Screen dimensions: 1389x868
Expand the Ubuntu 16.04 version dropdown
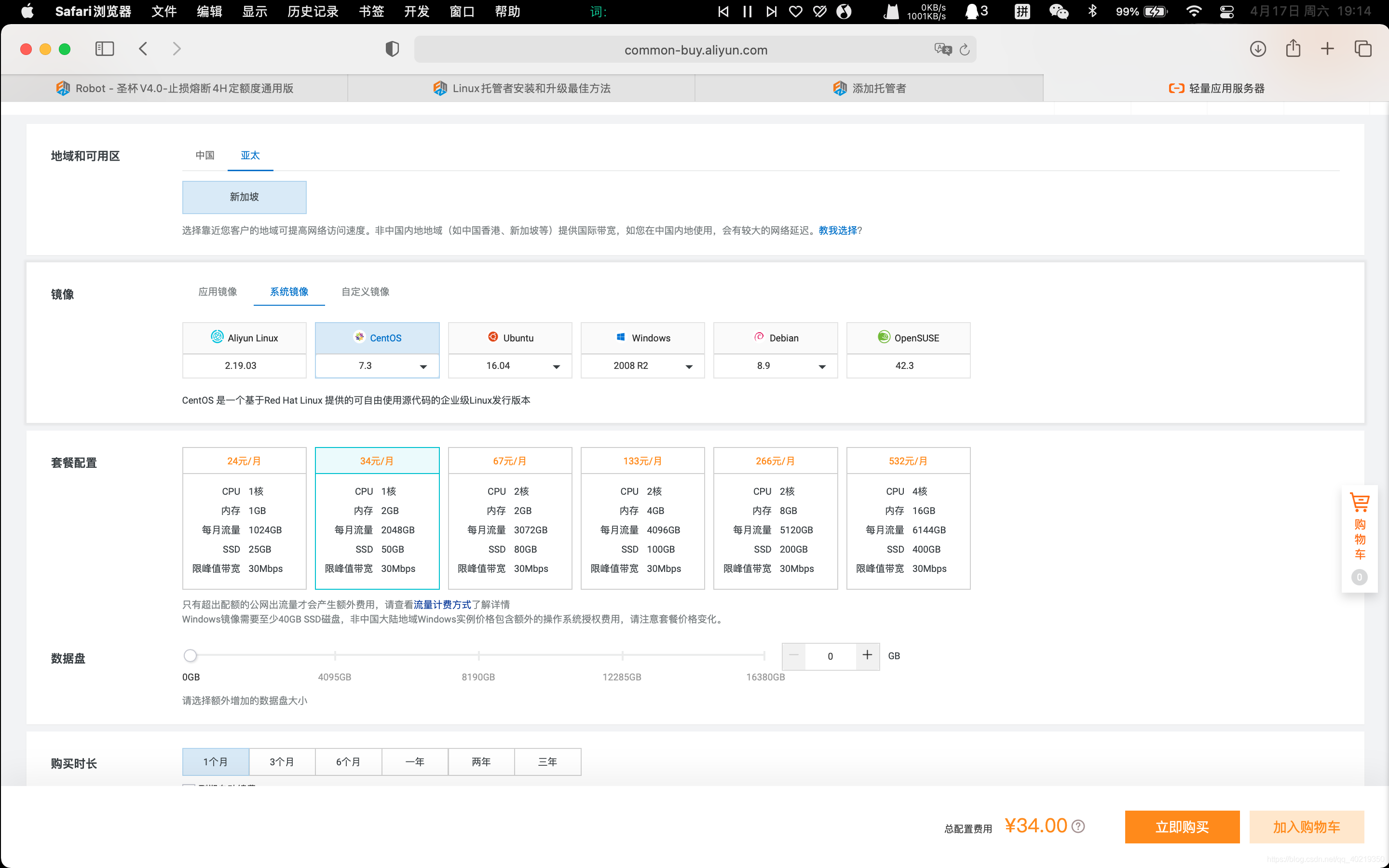[x=510, y=366]
